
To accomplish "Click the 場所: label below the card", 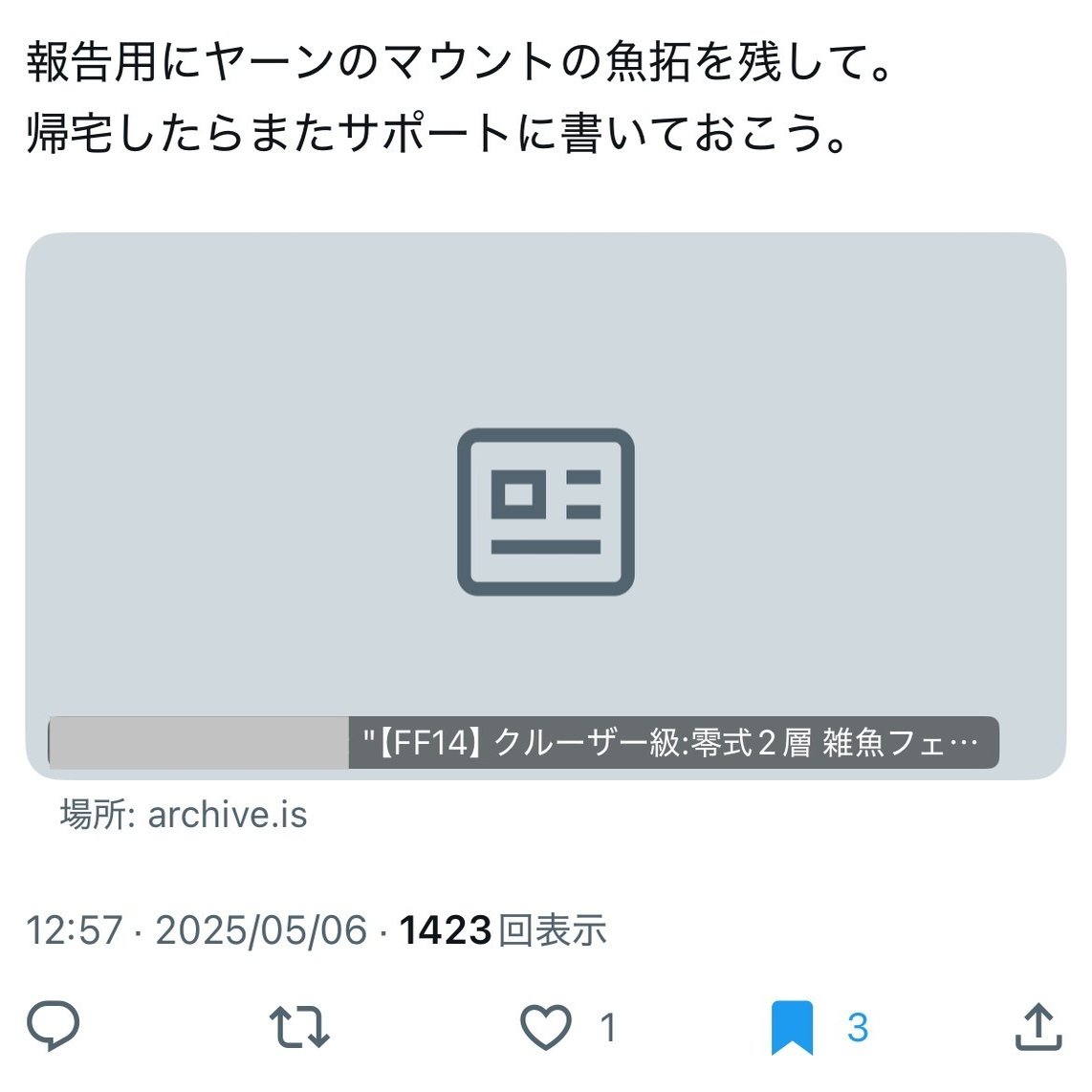I will click(98, 814).
